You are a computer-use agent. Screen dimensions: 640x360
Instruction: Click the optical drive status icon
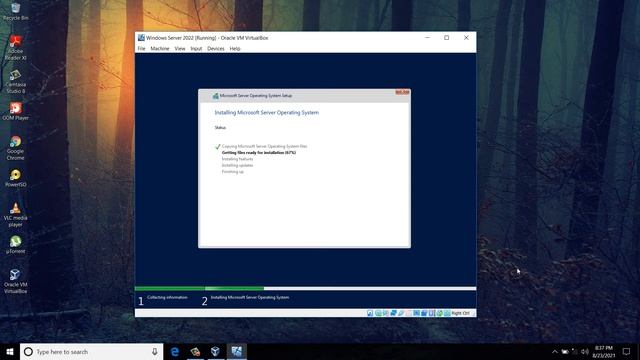(x=378, y=313)
